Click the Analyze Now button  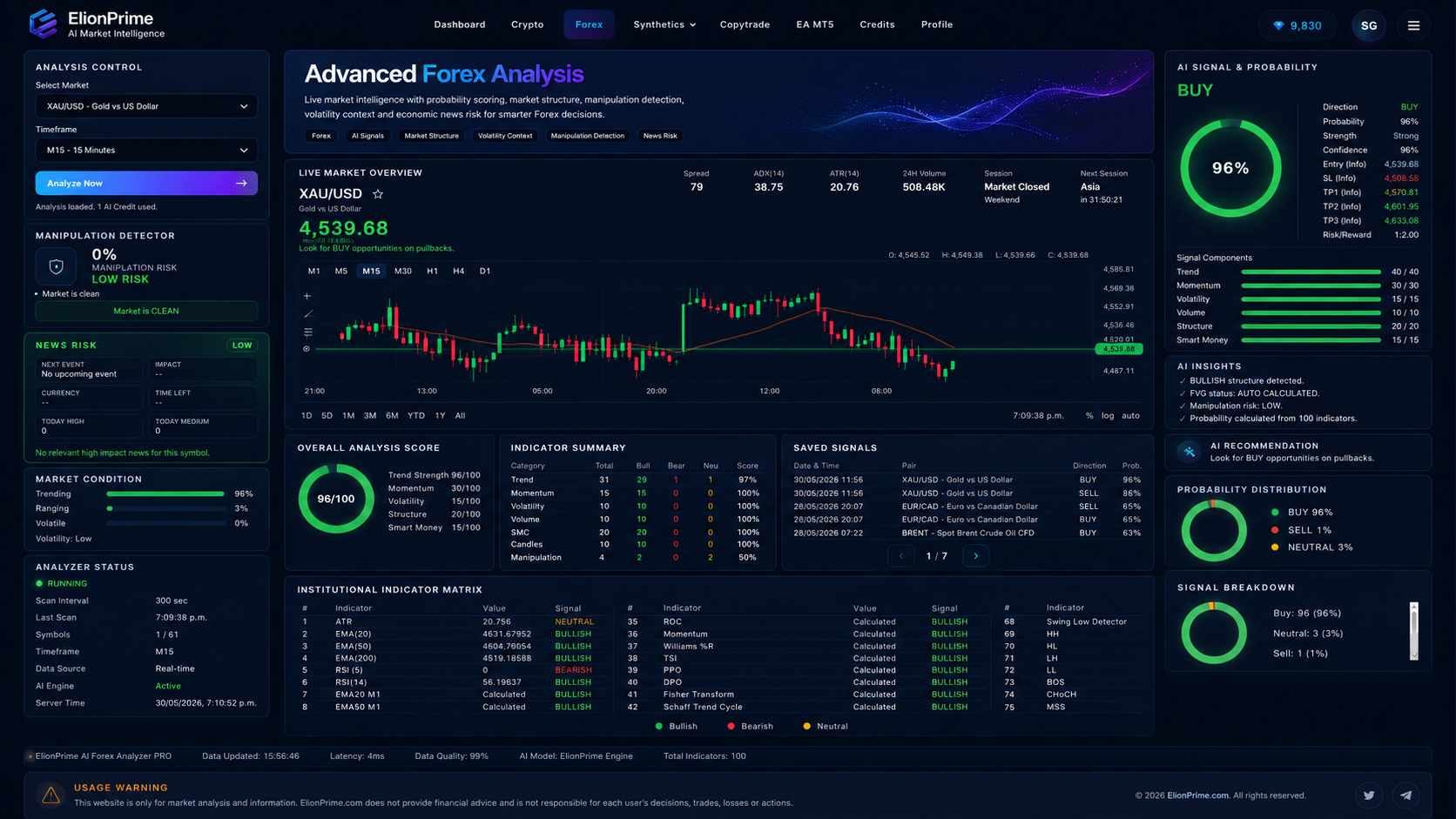click(x=146, y=184)
